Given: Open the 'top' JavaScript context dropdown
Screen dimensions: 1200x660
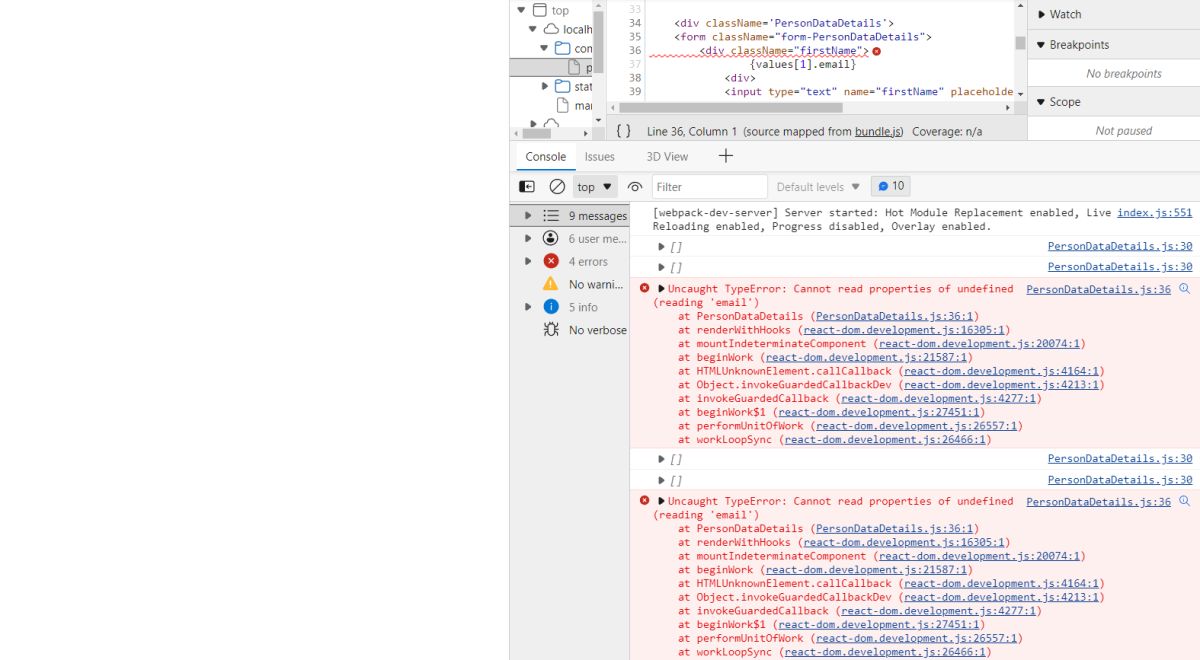Looking at the screenshot, I should coord(595,187).
